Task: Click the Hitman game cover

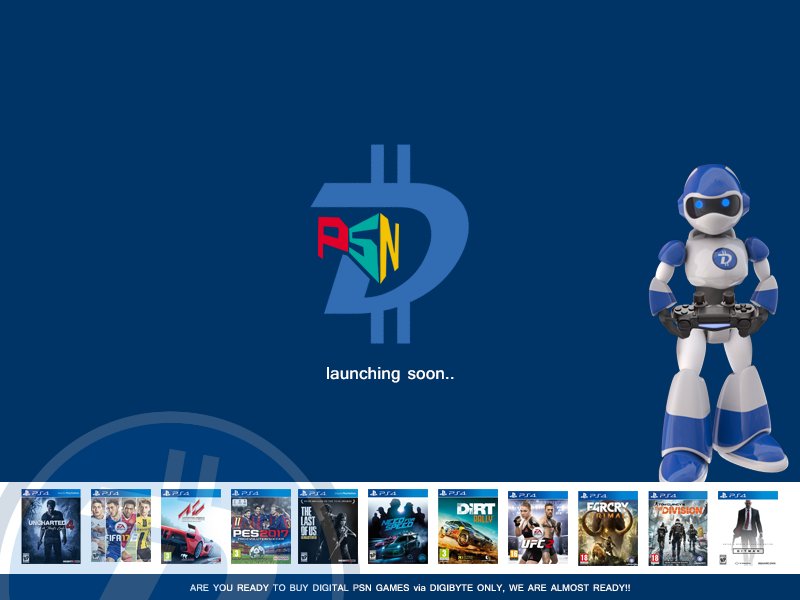Action: click(748, 528)
